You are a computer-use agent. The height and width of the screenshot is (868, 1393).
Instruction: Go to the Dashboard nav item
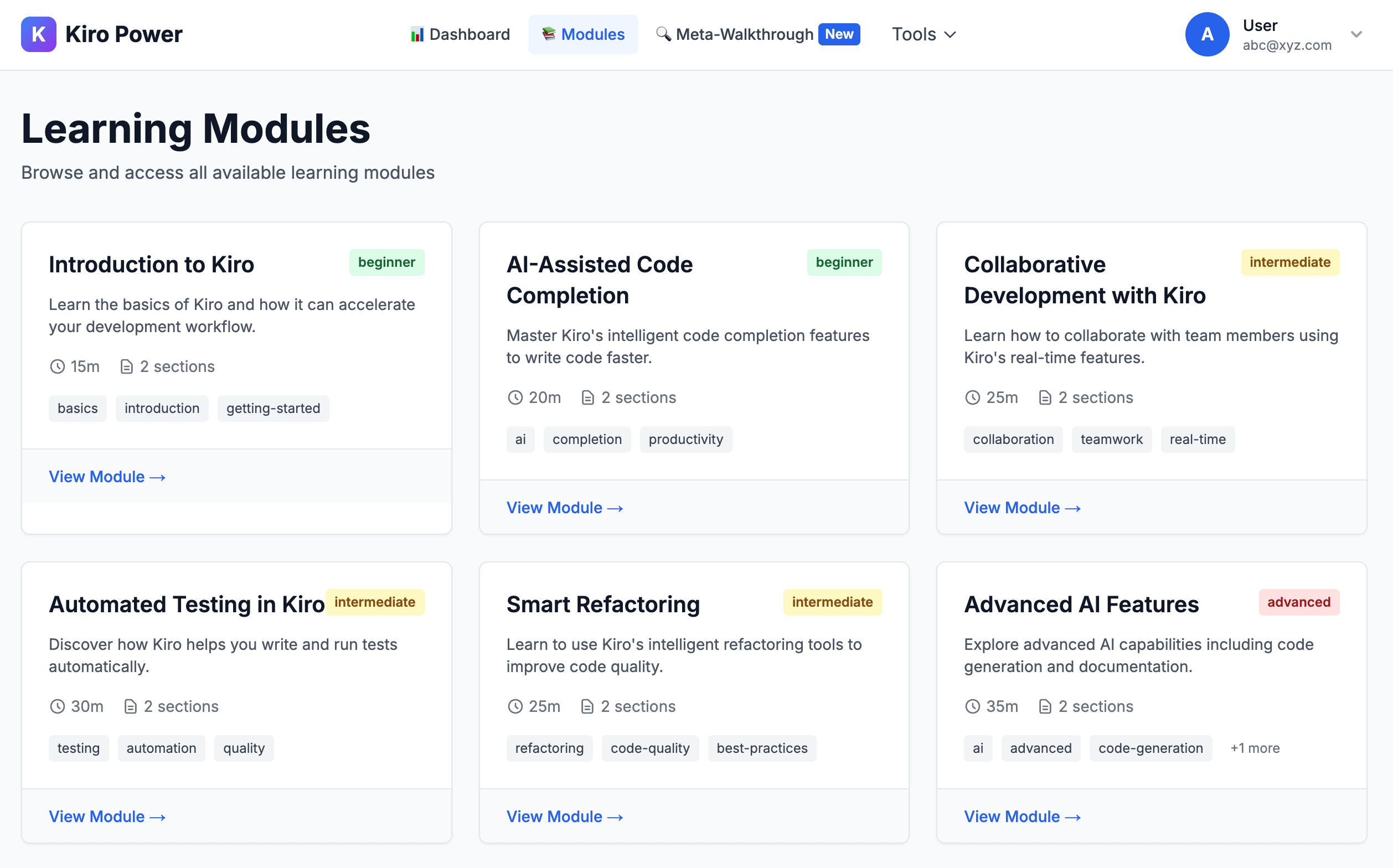[460, 34]
